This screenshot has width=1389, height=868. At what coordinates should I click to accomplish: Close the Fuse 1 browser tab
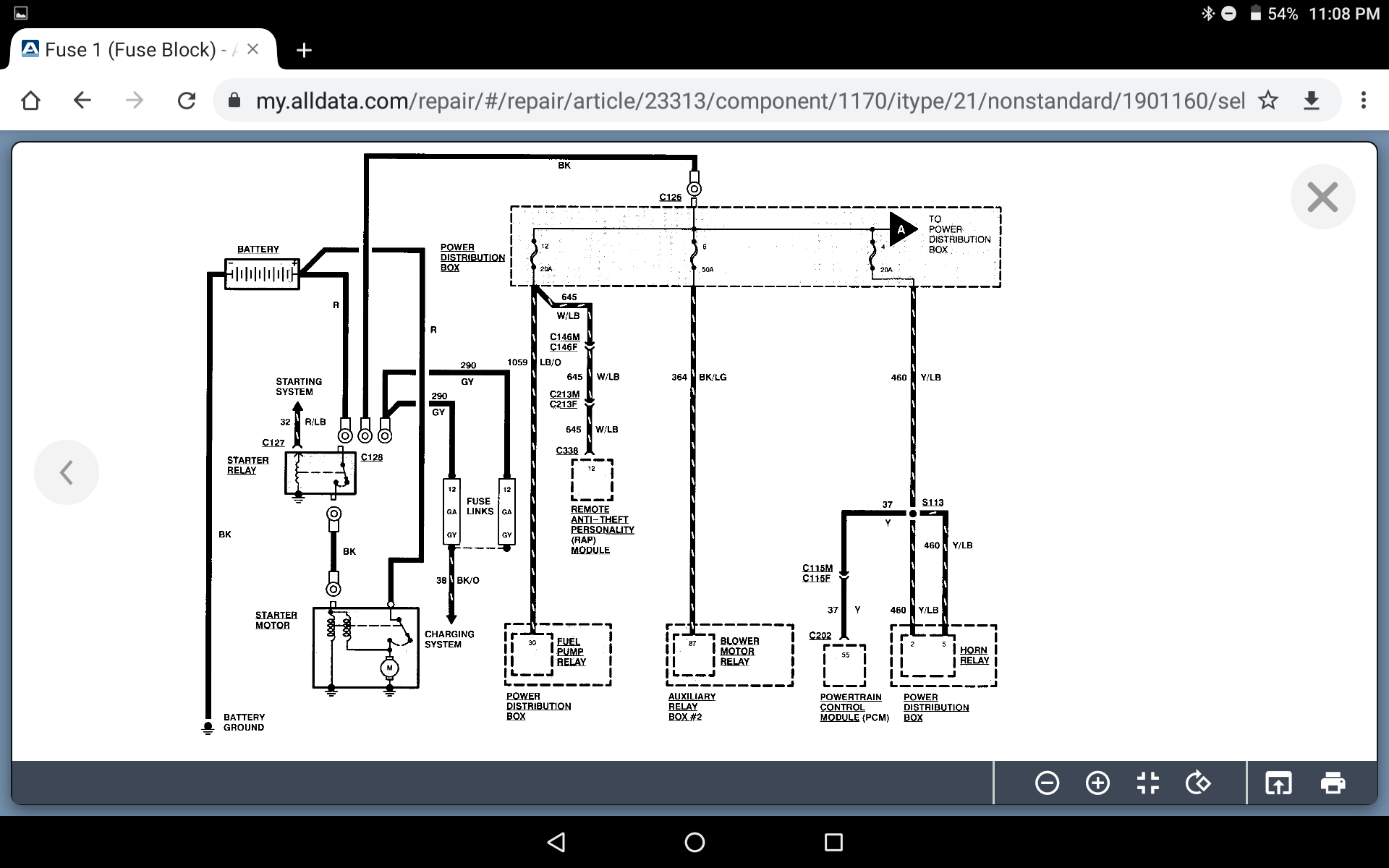tap(252, 49)
